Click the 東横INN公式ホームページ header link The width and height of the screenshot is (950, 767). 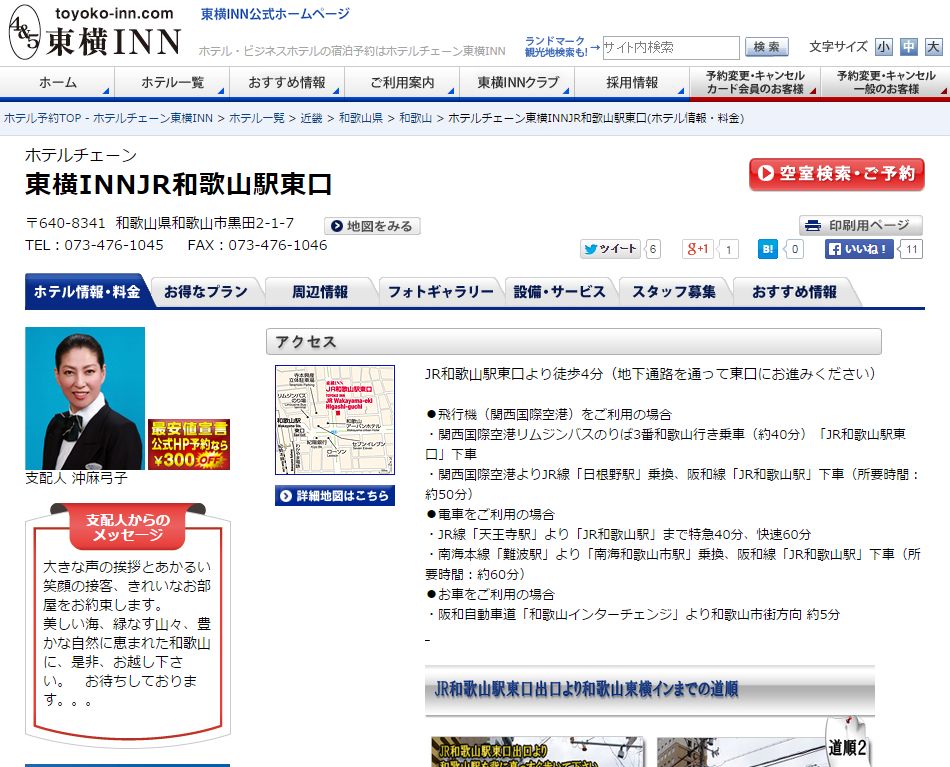point(276,14)
